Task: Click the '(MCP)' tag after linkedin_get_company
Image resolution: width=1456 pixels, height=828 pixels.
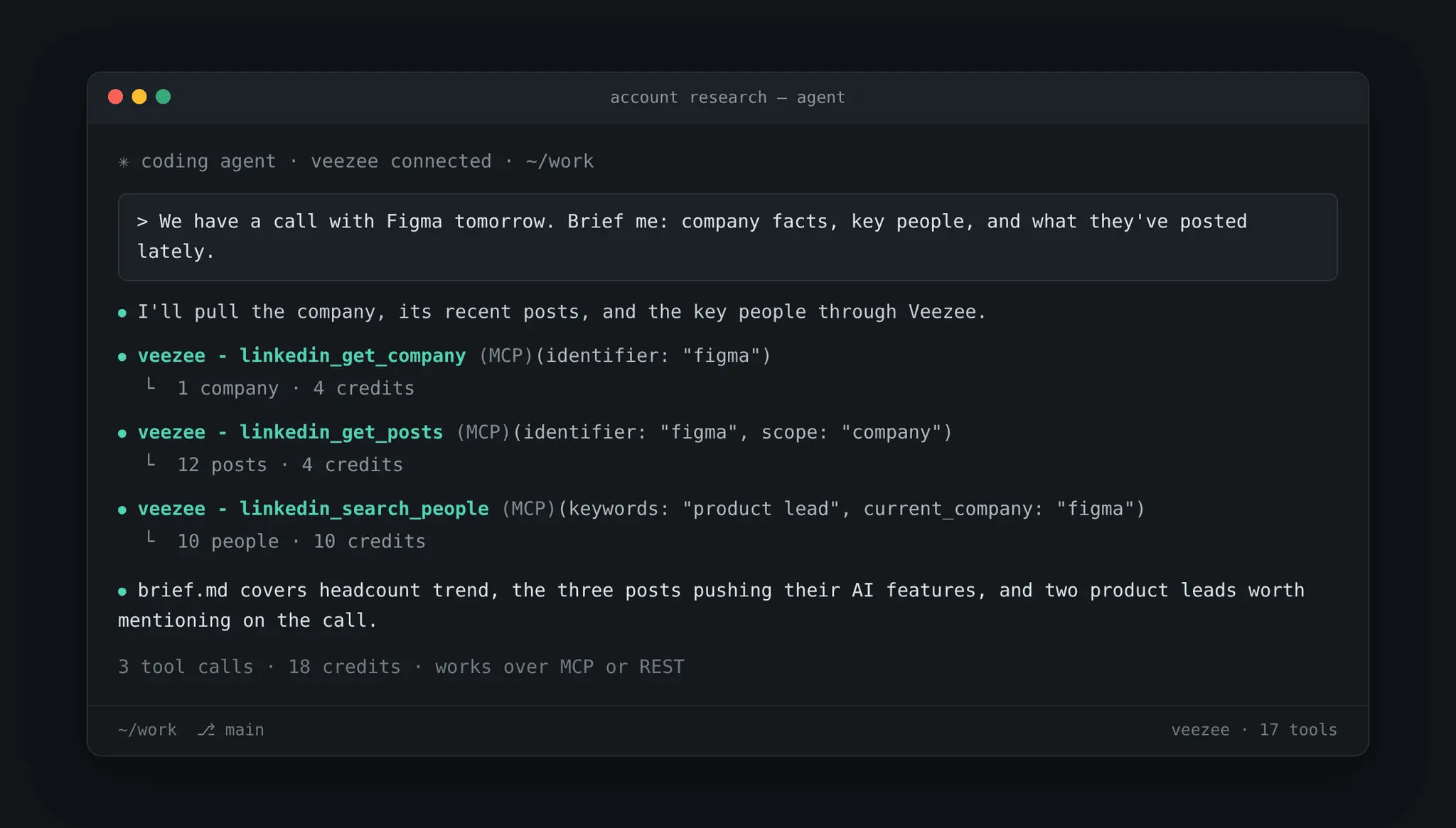Action: point(505,355)
